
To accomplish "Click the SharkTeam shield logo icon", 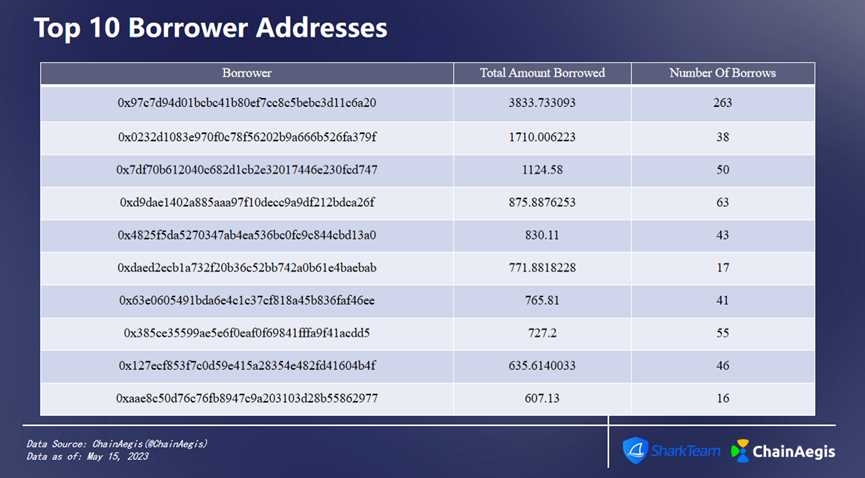I will point(635,450).
